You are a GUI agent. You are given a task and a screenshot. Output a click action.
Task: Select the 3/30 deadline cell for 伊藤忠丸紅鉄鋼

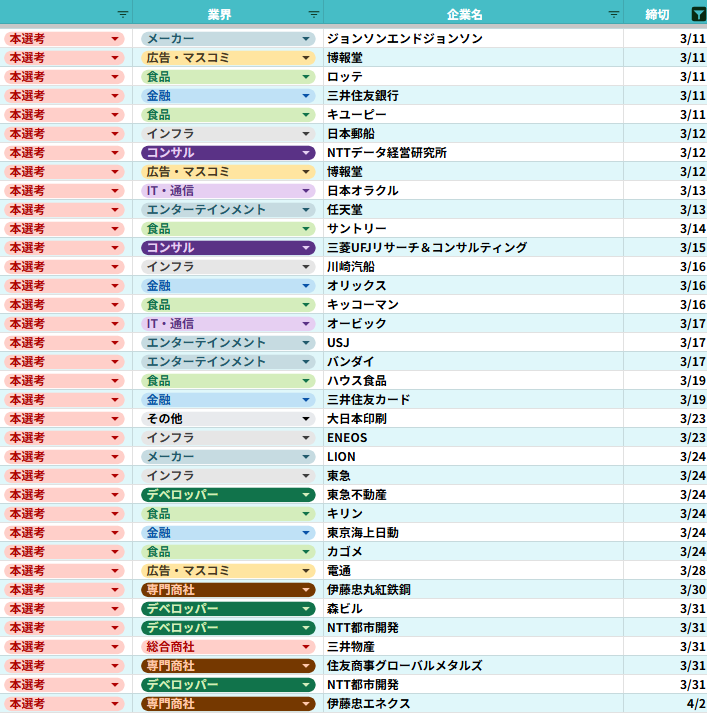(x=665, y=590)
